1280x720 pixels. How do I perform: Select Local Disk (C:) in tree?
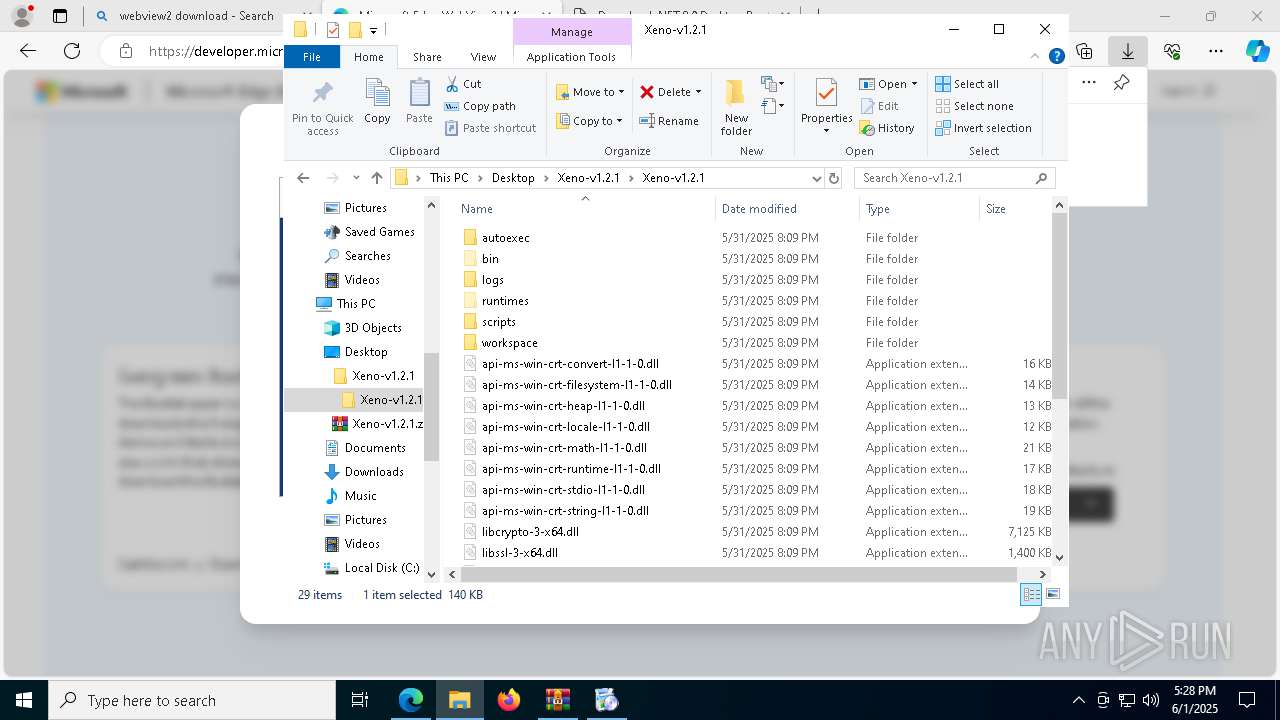(382, 568)
